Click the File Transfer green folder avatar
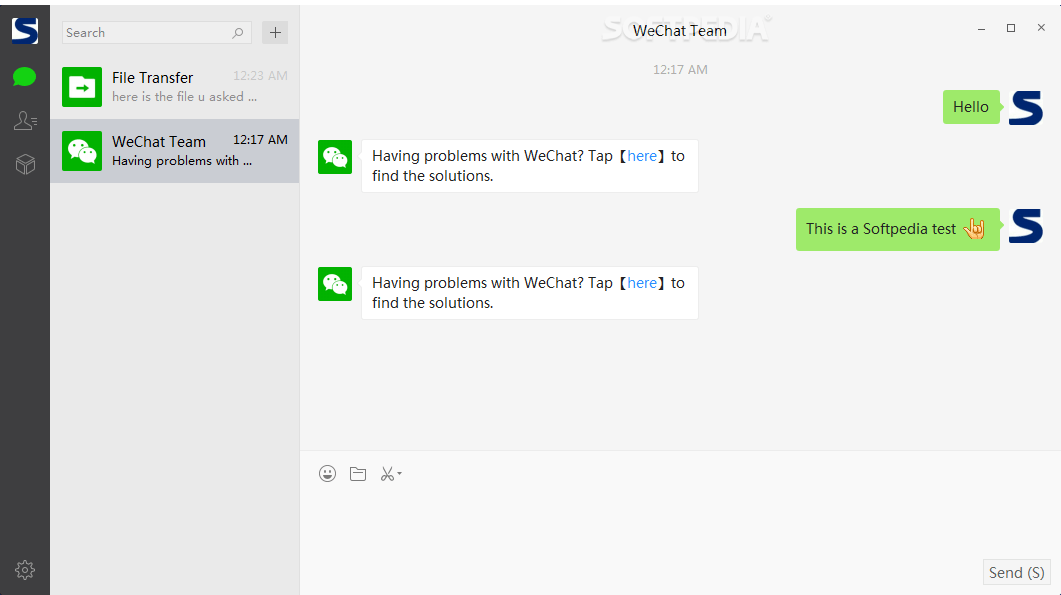Image resolution: width=1061 pixels, height=595 pixels. (82, 87)
